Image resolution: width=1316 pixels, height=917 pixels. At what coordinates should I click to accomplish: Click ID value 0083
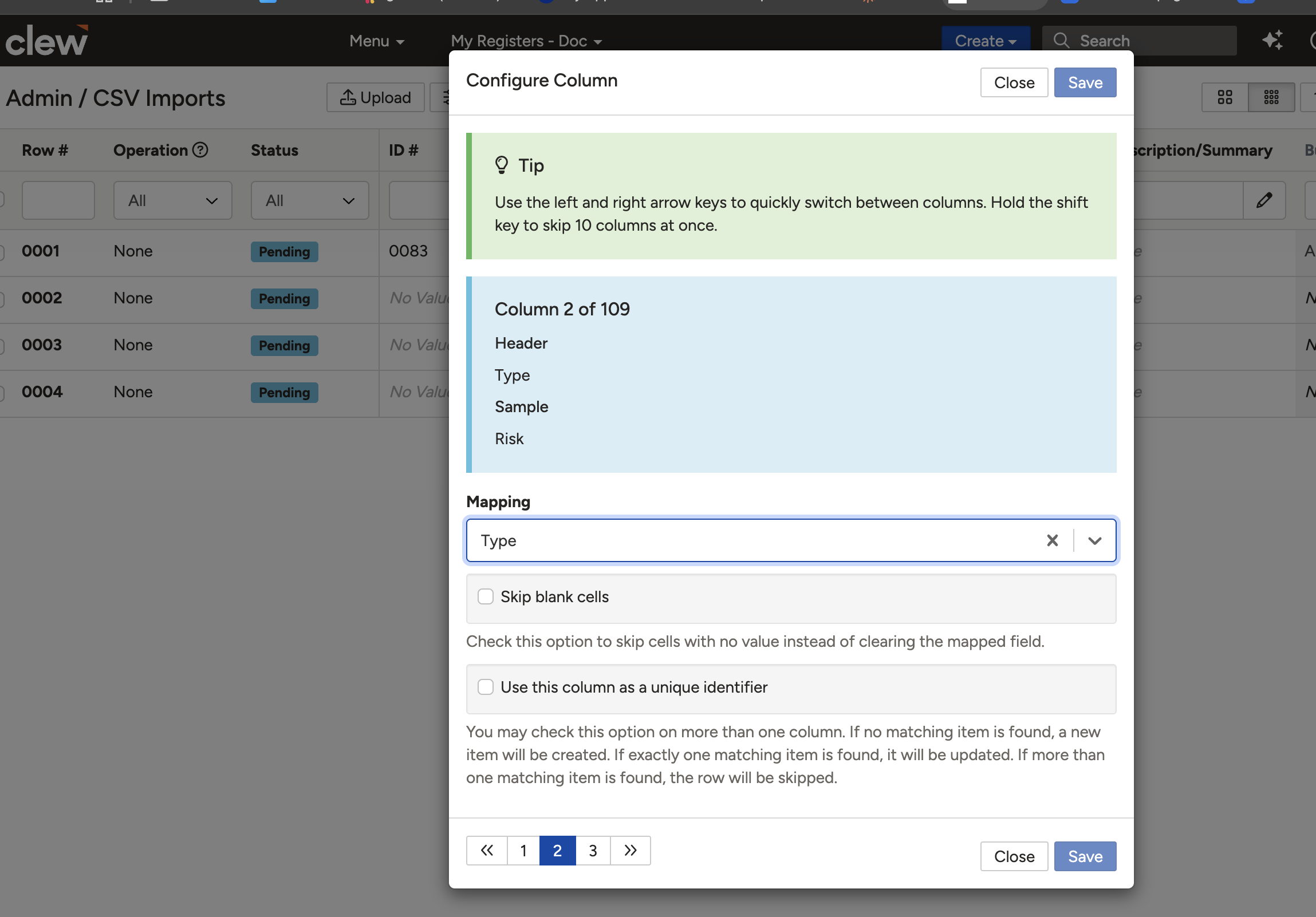(408, 251)
